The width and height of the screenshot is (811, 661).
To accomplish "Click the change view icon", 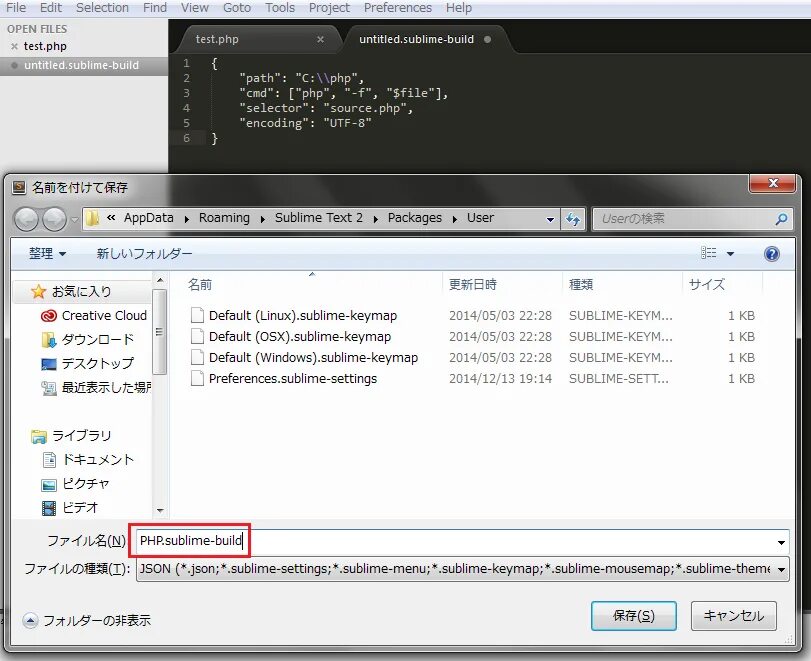I will point(709,253).
